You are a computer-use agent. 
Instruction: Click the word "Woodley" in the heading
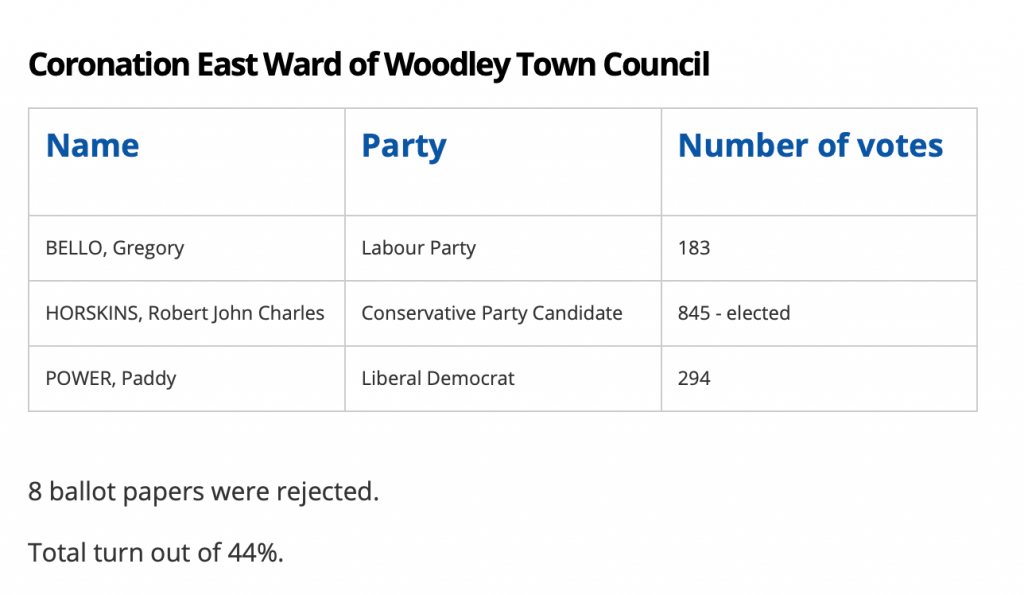click(440, 65)
